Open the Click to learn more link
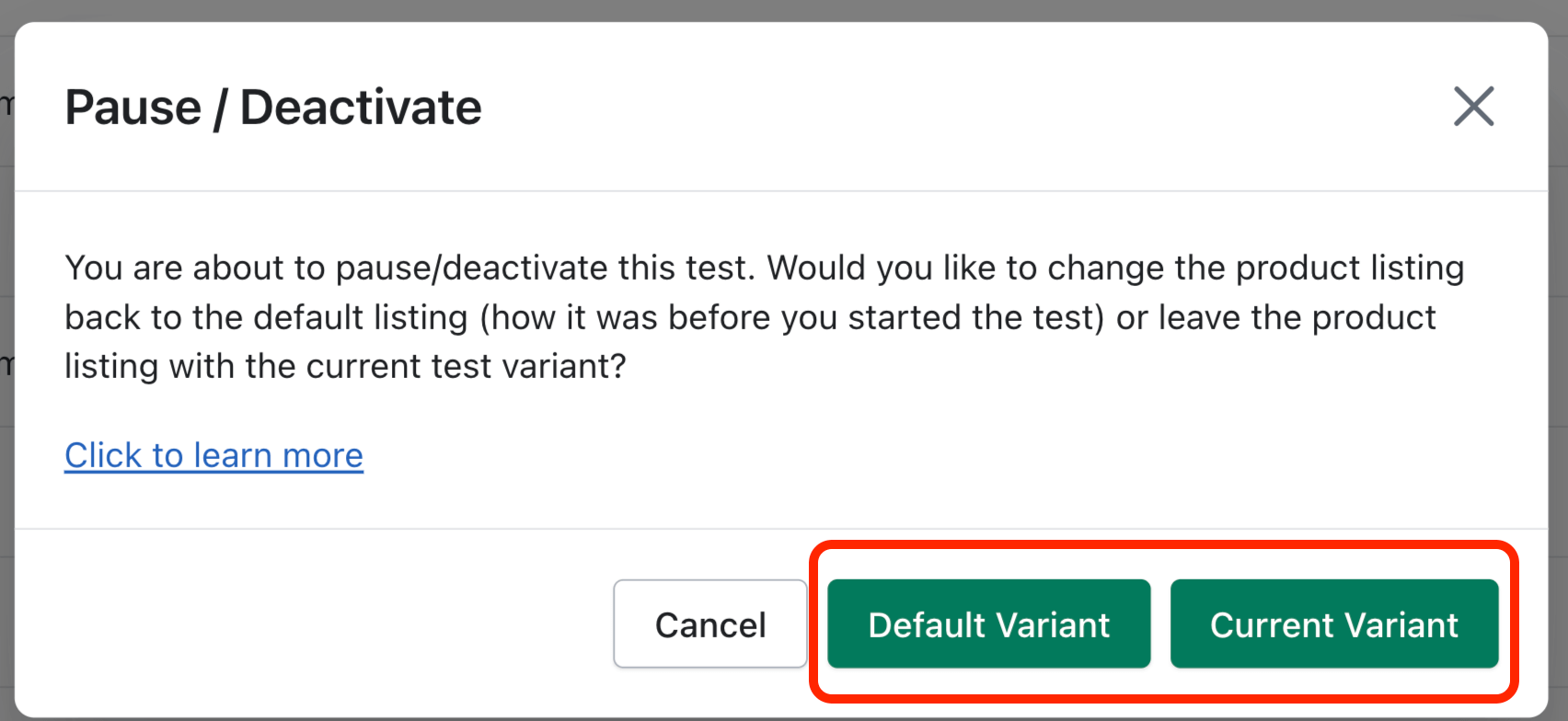Screen dimensions: 1568x721 213,455
